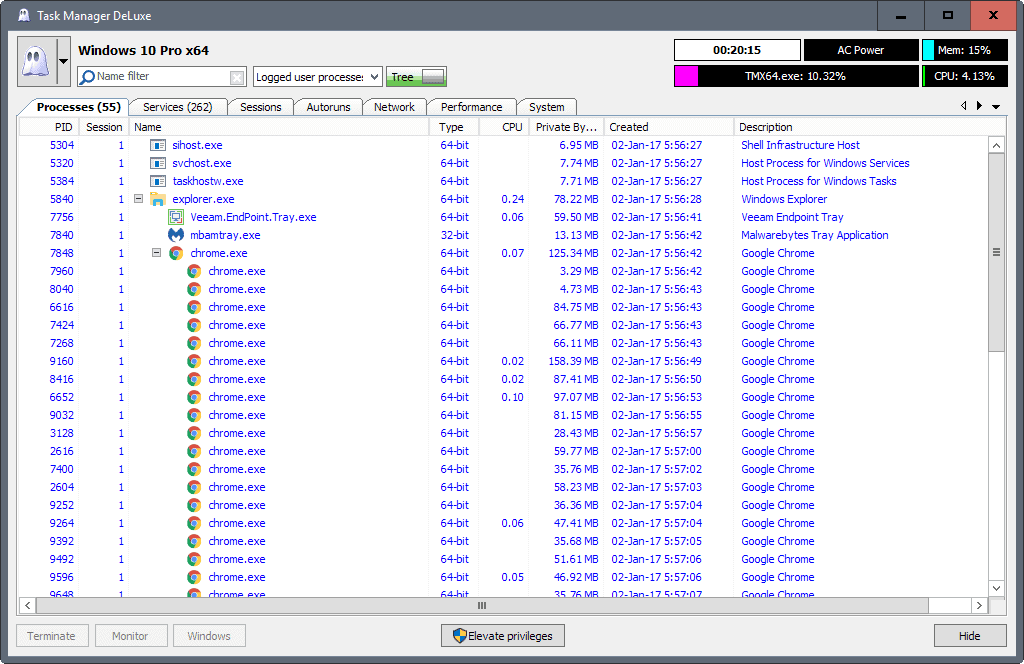Toggle the Tree view switch
The height and width of the screenshot is (664, 1024).
pos(416,77)
